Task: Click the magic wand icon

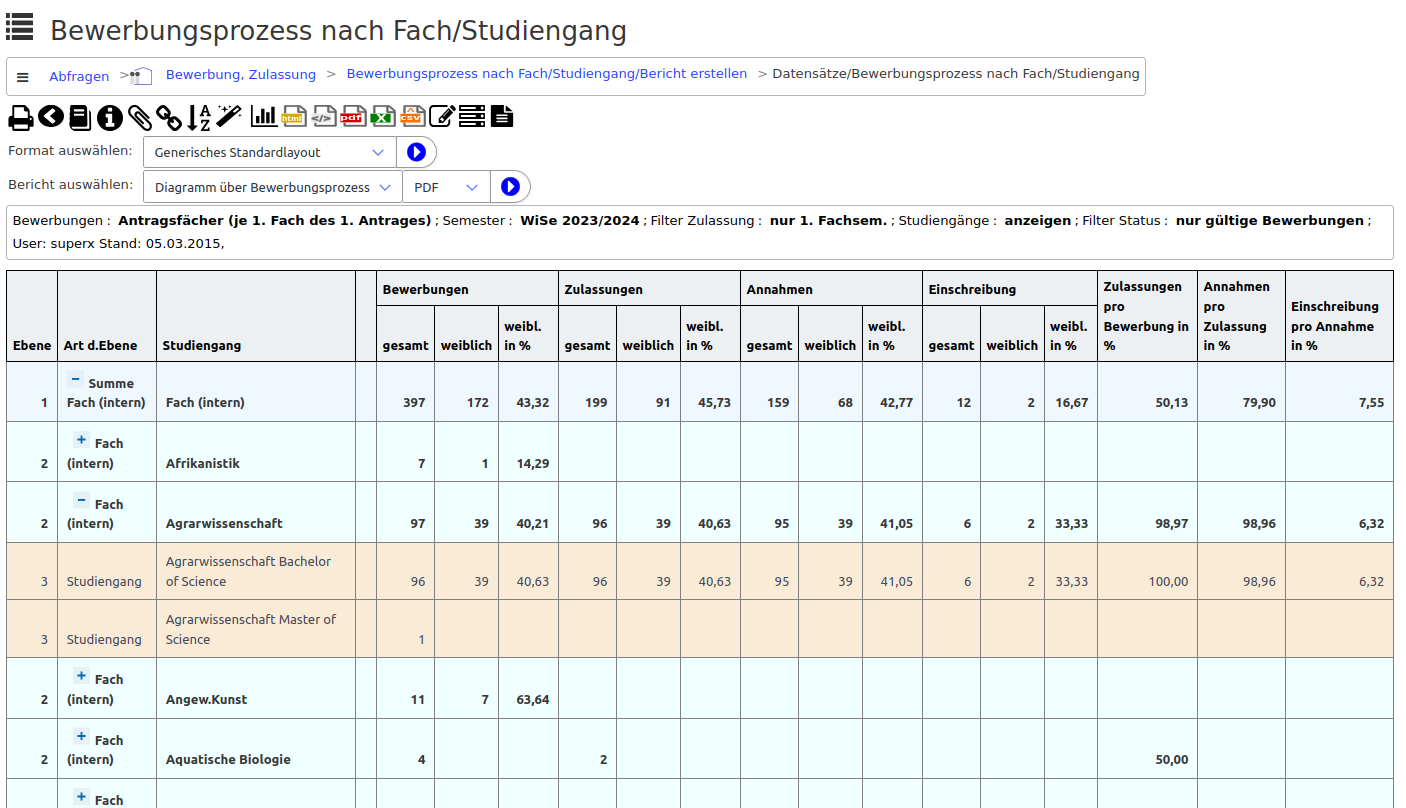Action: [x=229, y=117]
